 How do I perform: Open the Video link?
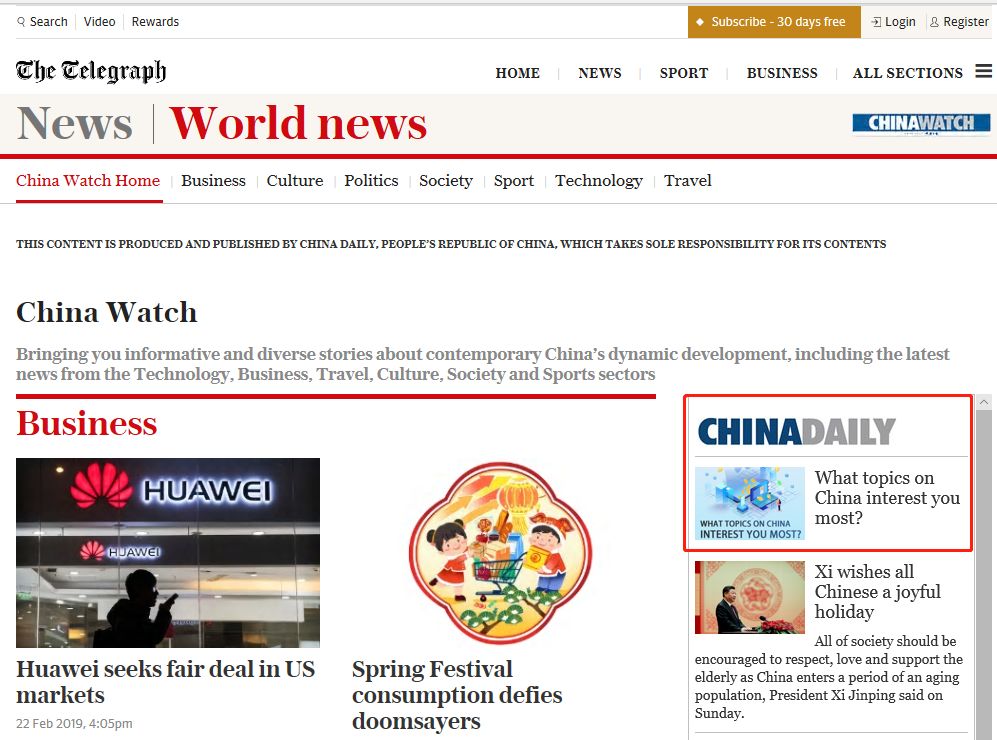[100, 22]
